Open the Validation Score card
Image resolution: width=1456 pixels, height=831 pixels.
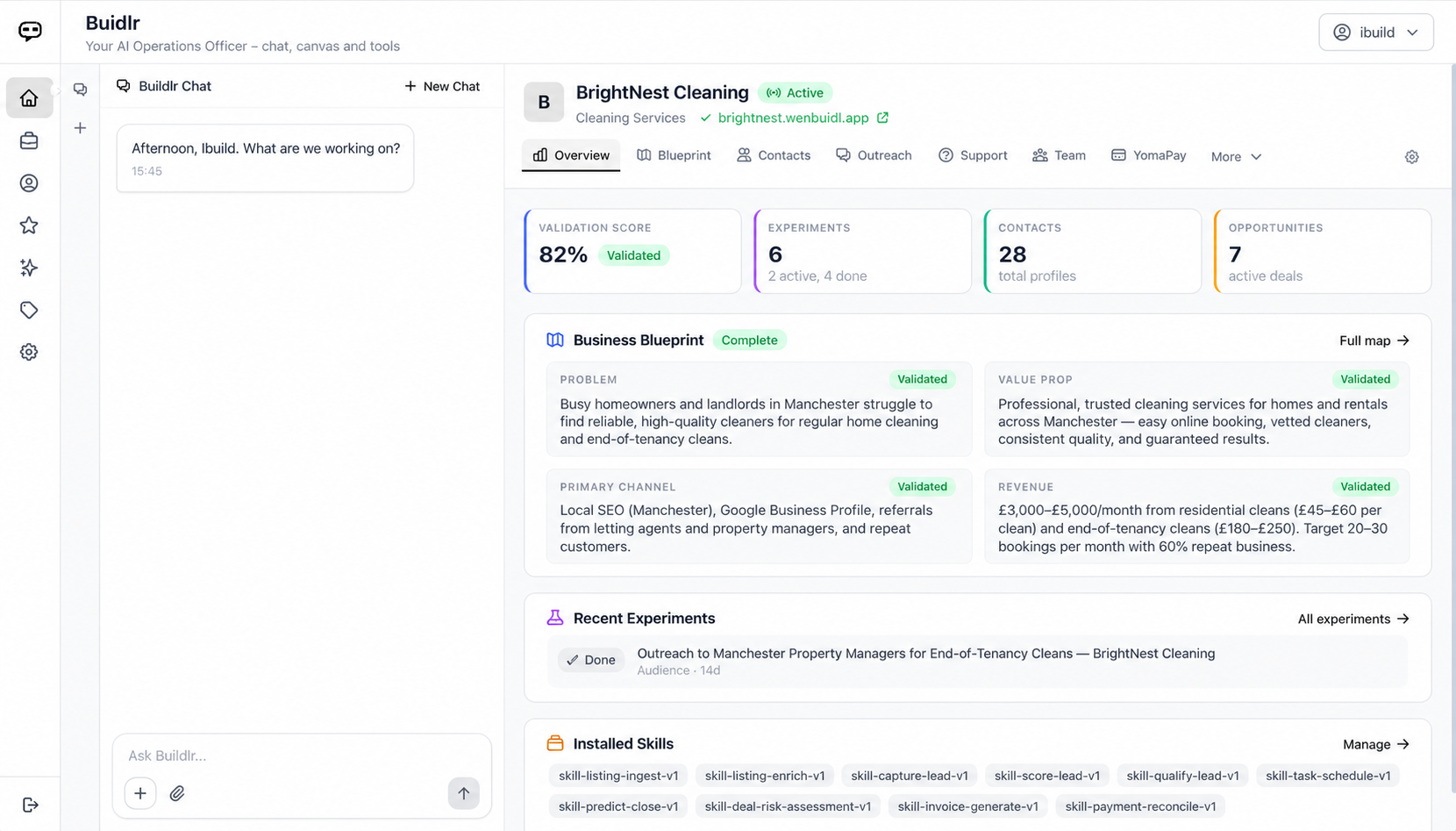point(632,251)
